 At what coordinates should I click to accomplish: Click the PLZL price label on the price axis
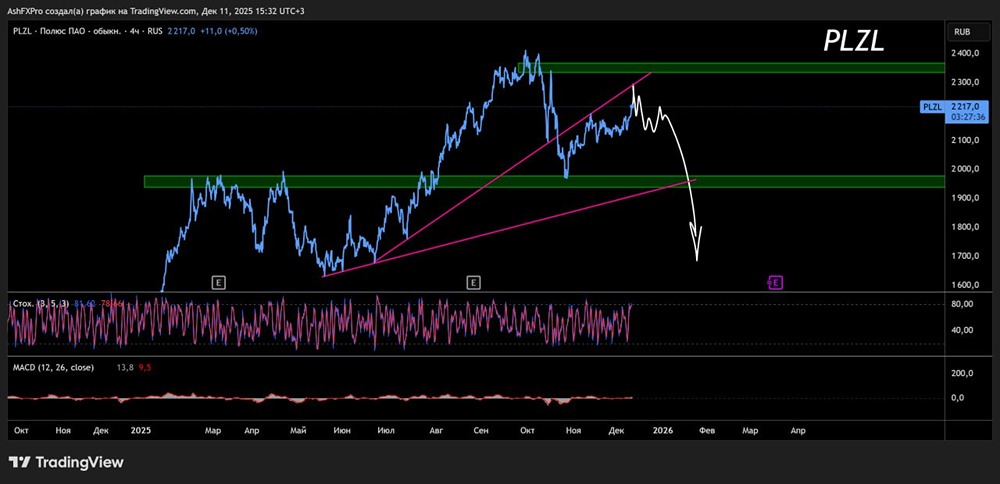[x=932, y=107]
